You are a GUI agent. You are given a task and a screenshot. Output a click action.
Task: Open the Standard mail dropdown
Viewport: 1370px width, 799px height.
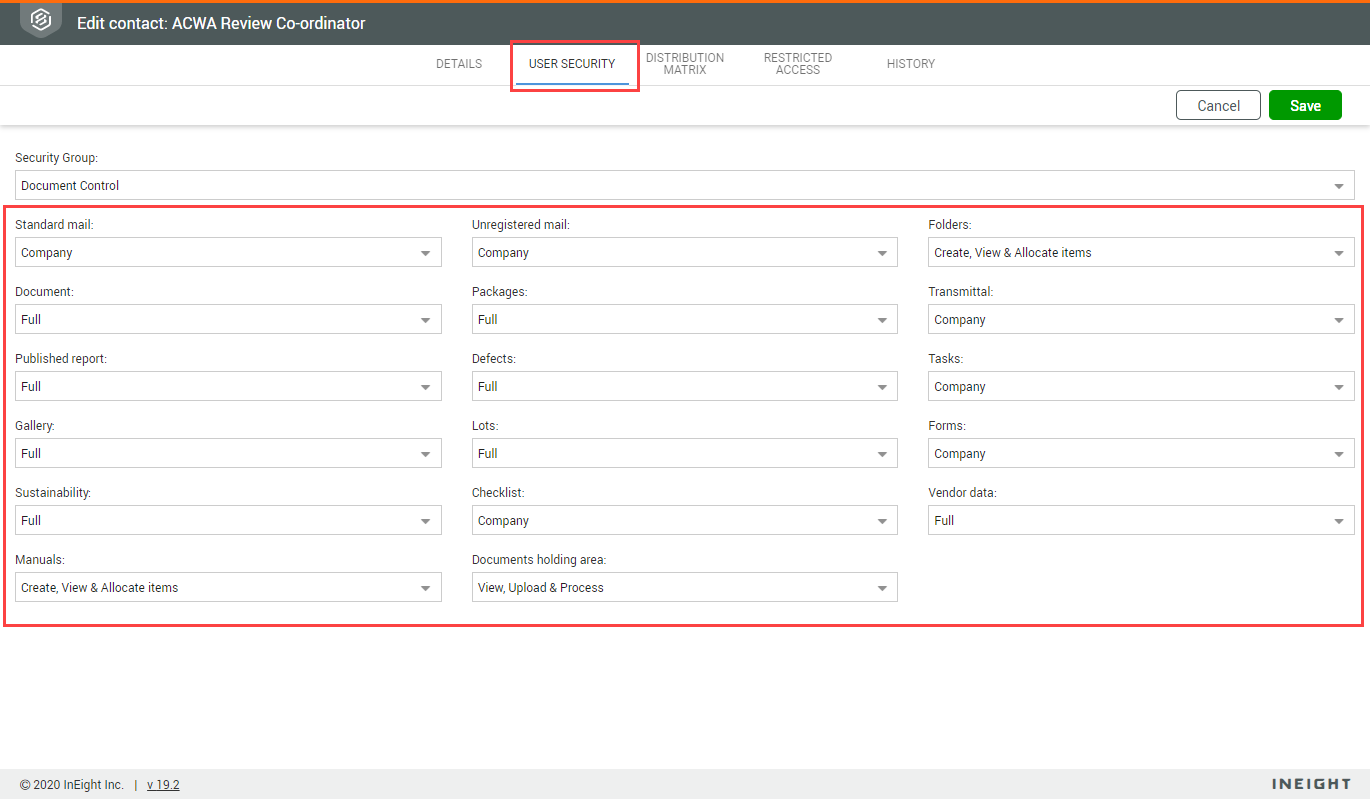coord(228,253)
